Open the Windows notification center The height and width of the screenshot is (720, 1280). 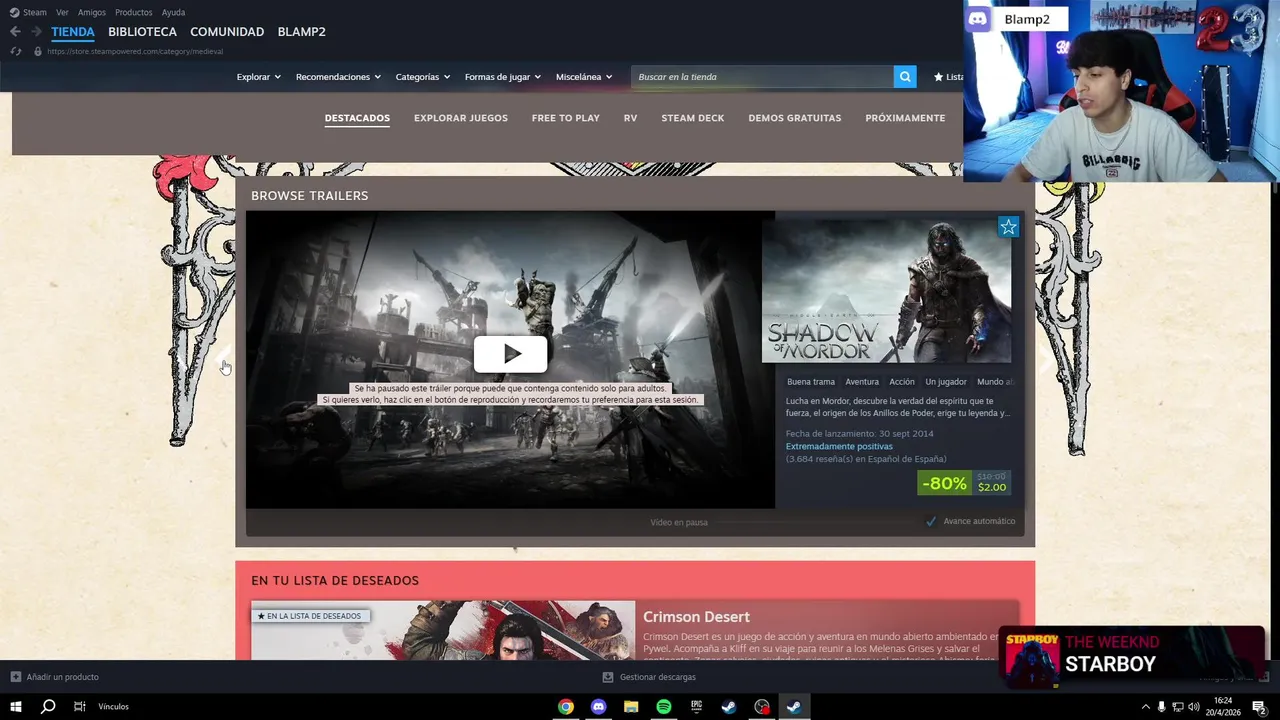point(1259,706)
